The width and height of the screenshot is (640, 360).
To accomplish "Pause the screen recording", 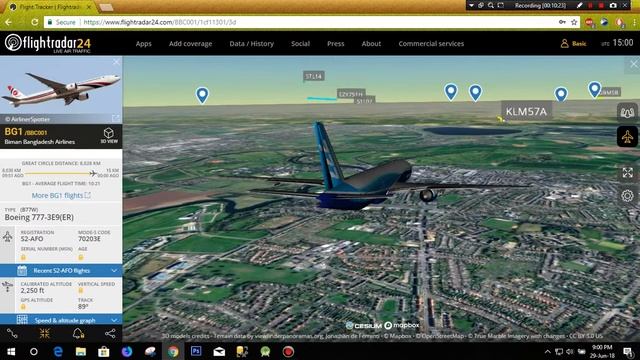I will pos(590,6).
